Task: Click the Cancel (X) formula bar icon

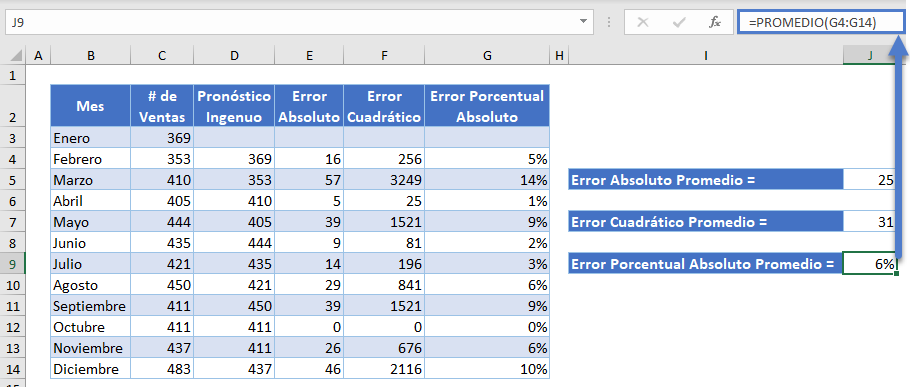Action: (x=642, y=23)
